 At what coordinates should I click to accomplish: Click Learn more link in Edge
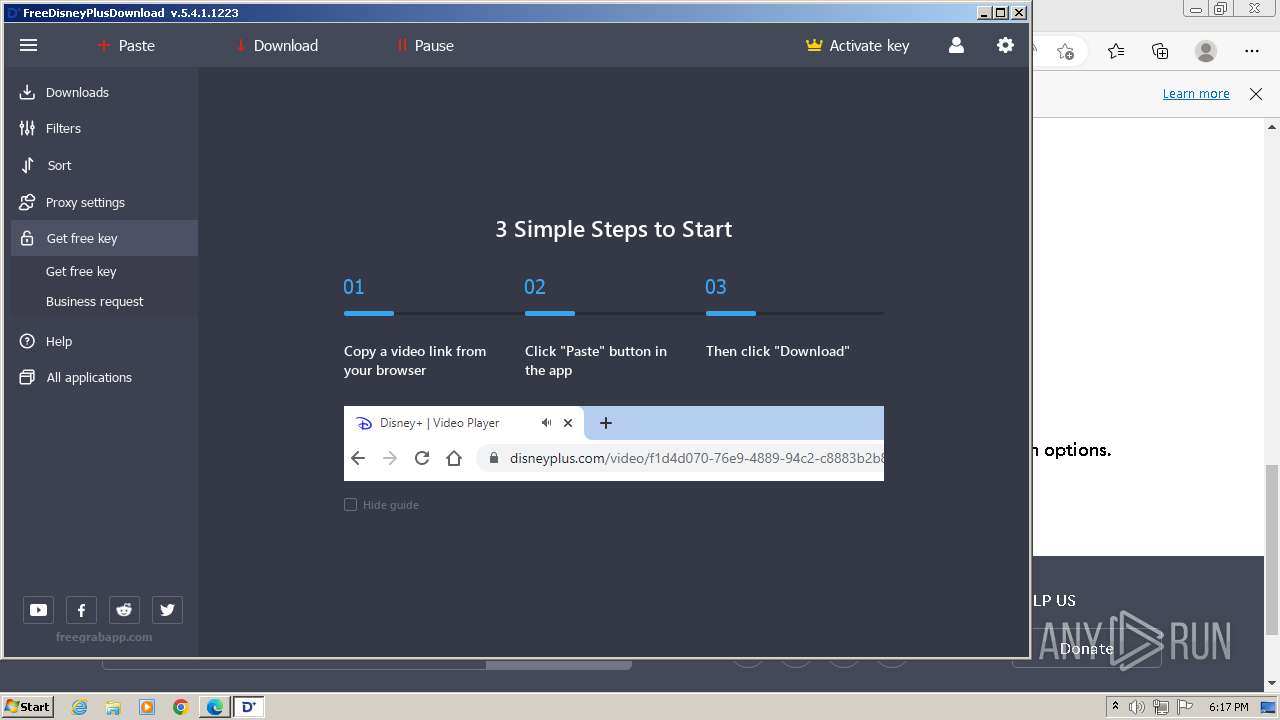click(x=1196, y=93)
